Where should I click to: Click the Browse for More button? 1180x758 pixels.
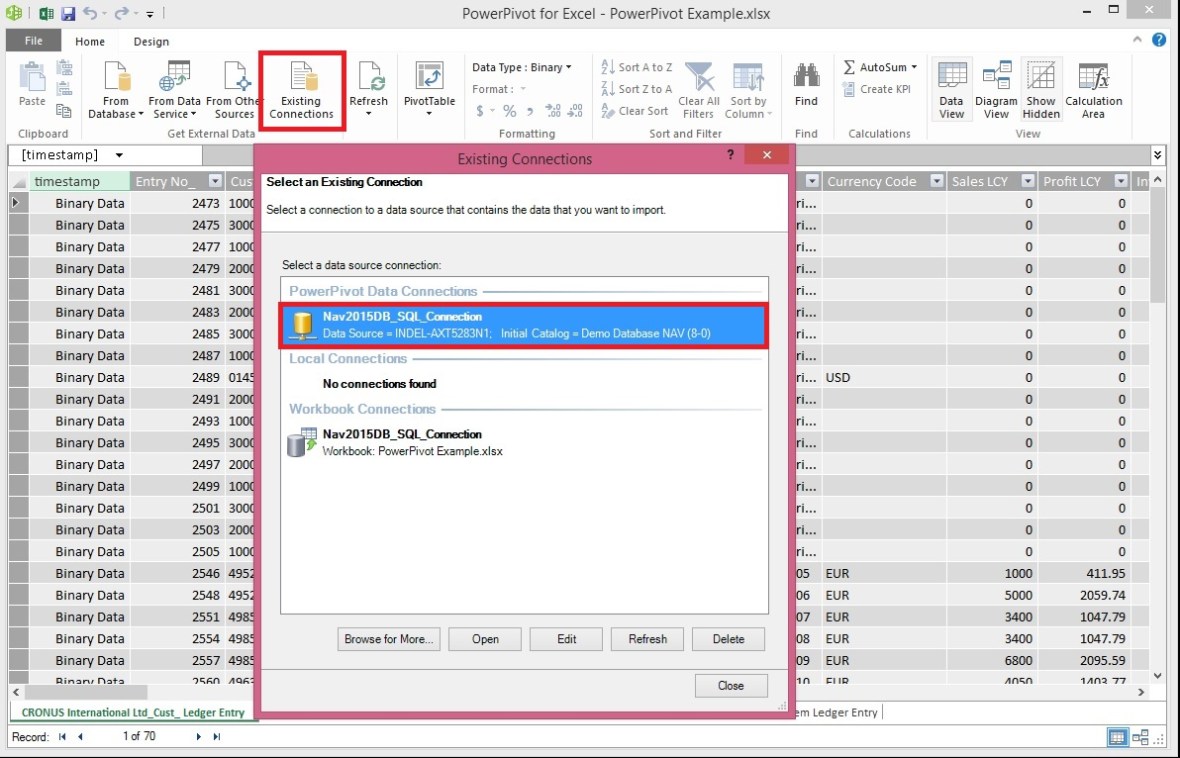[x=388, y=639]
